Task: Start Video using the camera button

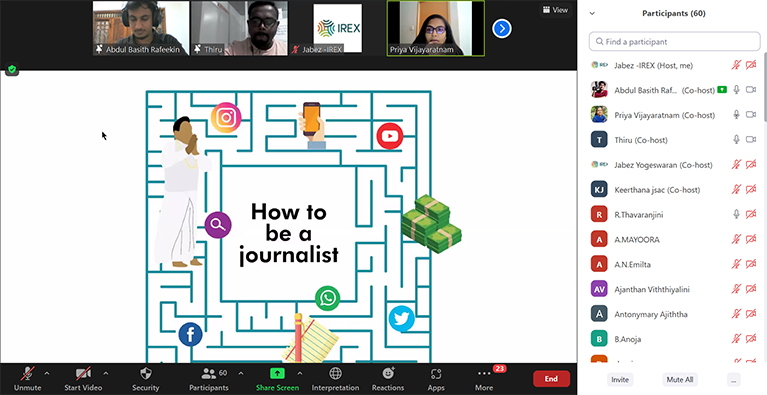Action: 83,379
